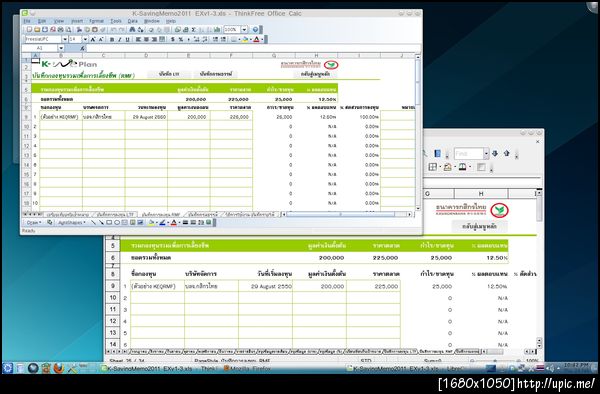Screen dimensions: 600x394
Task: Open ThinkFree help with the question icon
Action: [255, 29]
